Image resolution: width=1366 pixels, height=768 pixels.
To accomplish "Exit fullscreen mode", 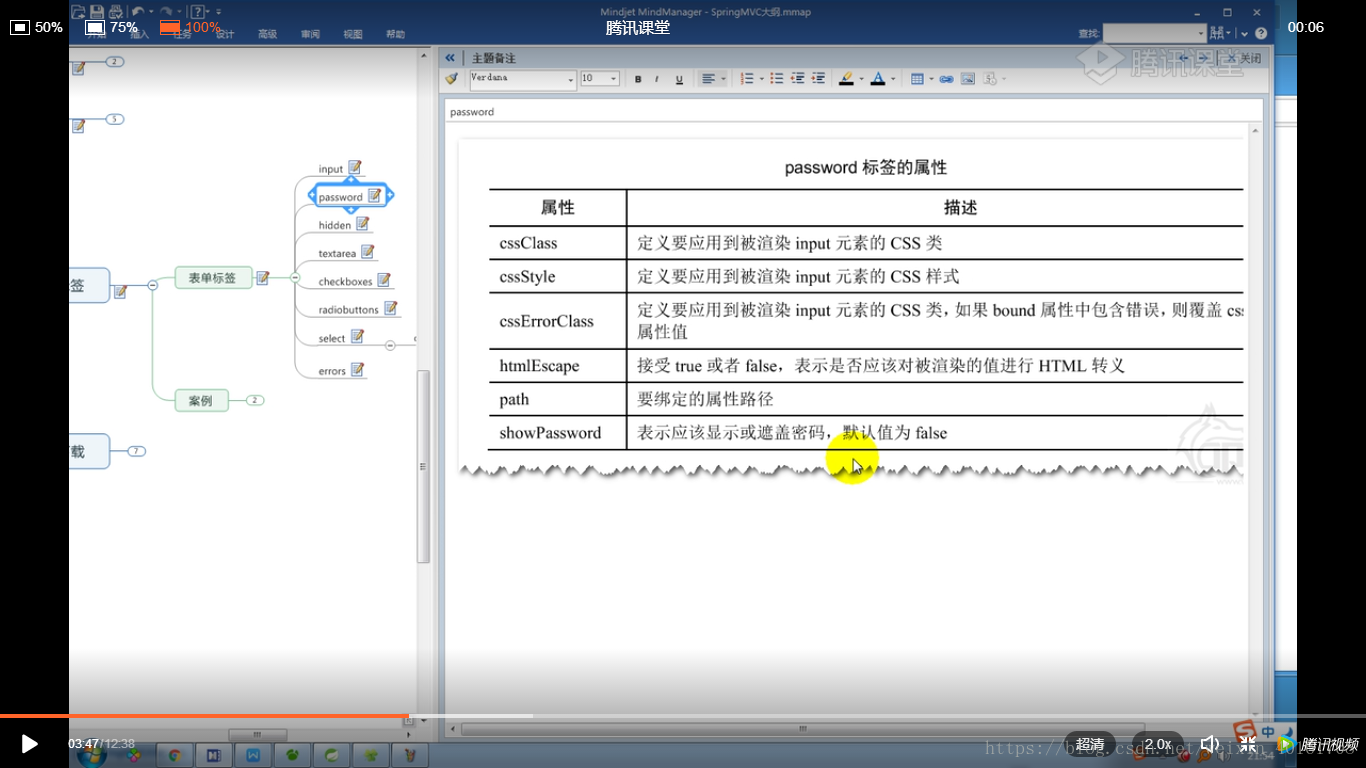I will [x=1247, y=744].
